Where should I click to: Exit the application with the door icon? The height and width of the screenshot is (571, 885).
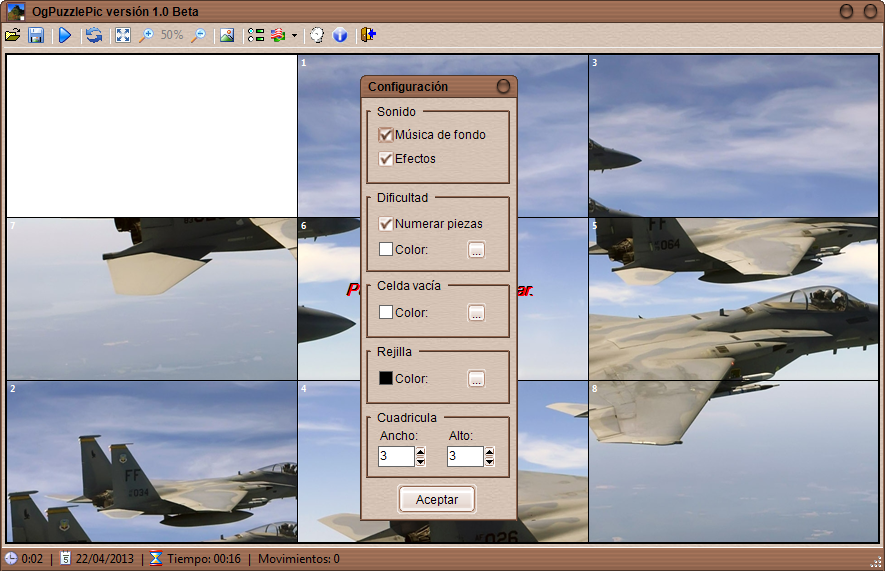(368, 35)
